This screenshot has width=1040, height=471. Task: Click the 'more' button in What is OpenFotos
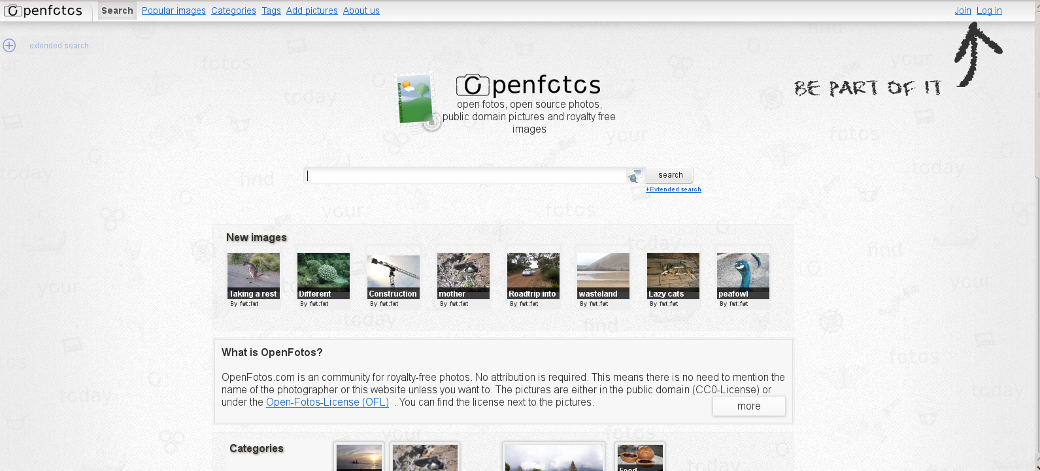pos(749,406)
